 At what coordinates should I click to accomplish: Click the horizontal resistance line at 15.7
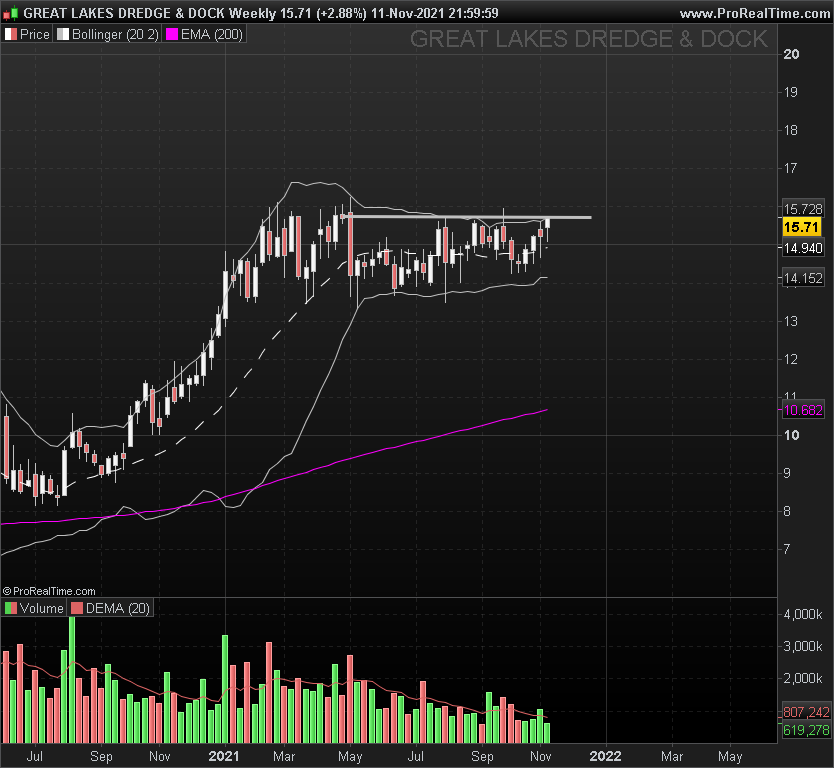(466, 217)
